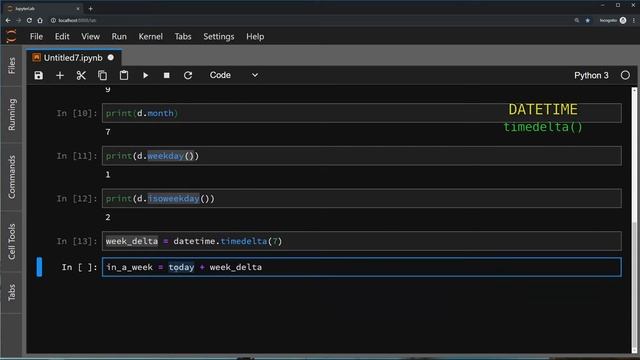The height and width of the screenshot is (360, 640).
Task: Click output 2 of isoweekday cell
Action: [x=108, y=218]
